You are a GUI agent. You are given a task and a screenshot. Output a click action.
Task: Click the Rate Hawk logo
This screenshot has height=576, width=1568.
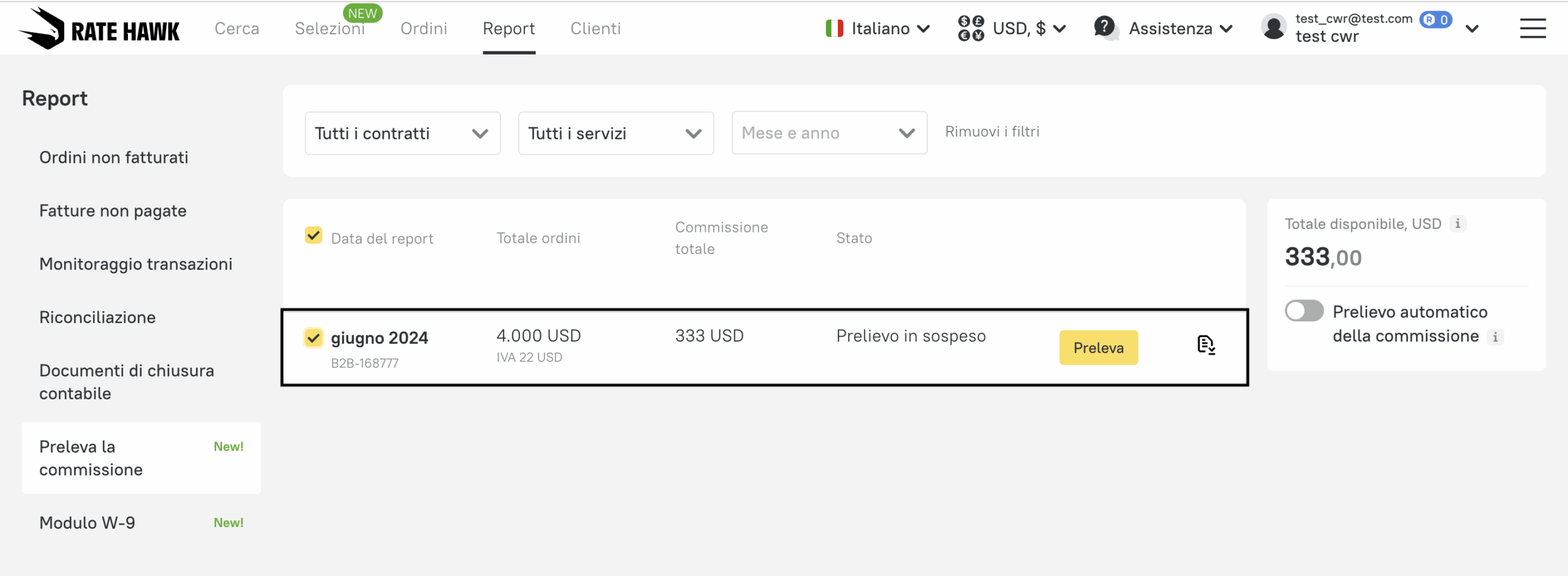[x=99, y=29]
